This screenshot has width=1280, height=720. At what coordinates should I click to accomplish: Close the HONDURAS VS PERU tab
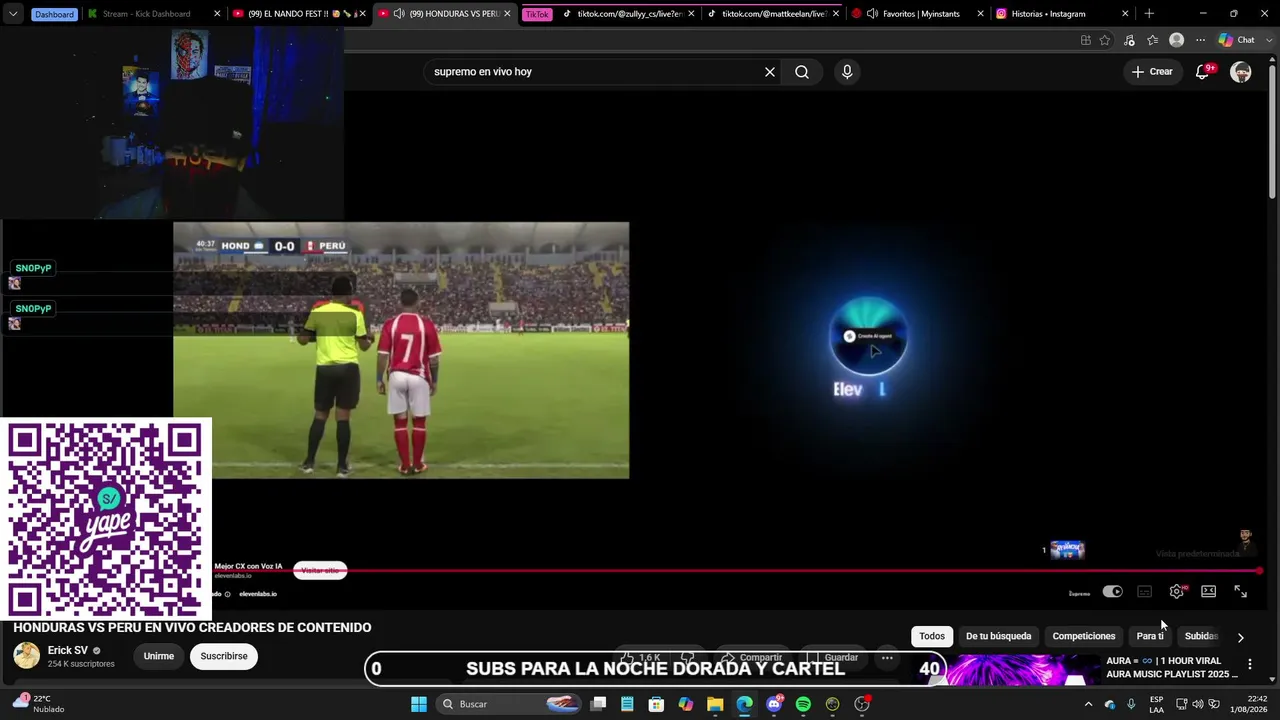[x=507, y=14]
